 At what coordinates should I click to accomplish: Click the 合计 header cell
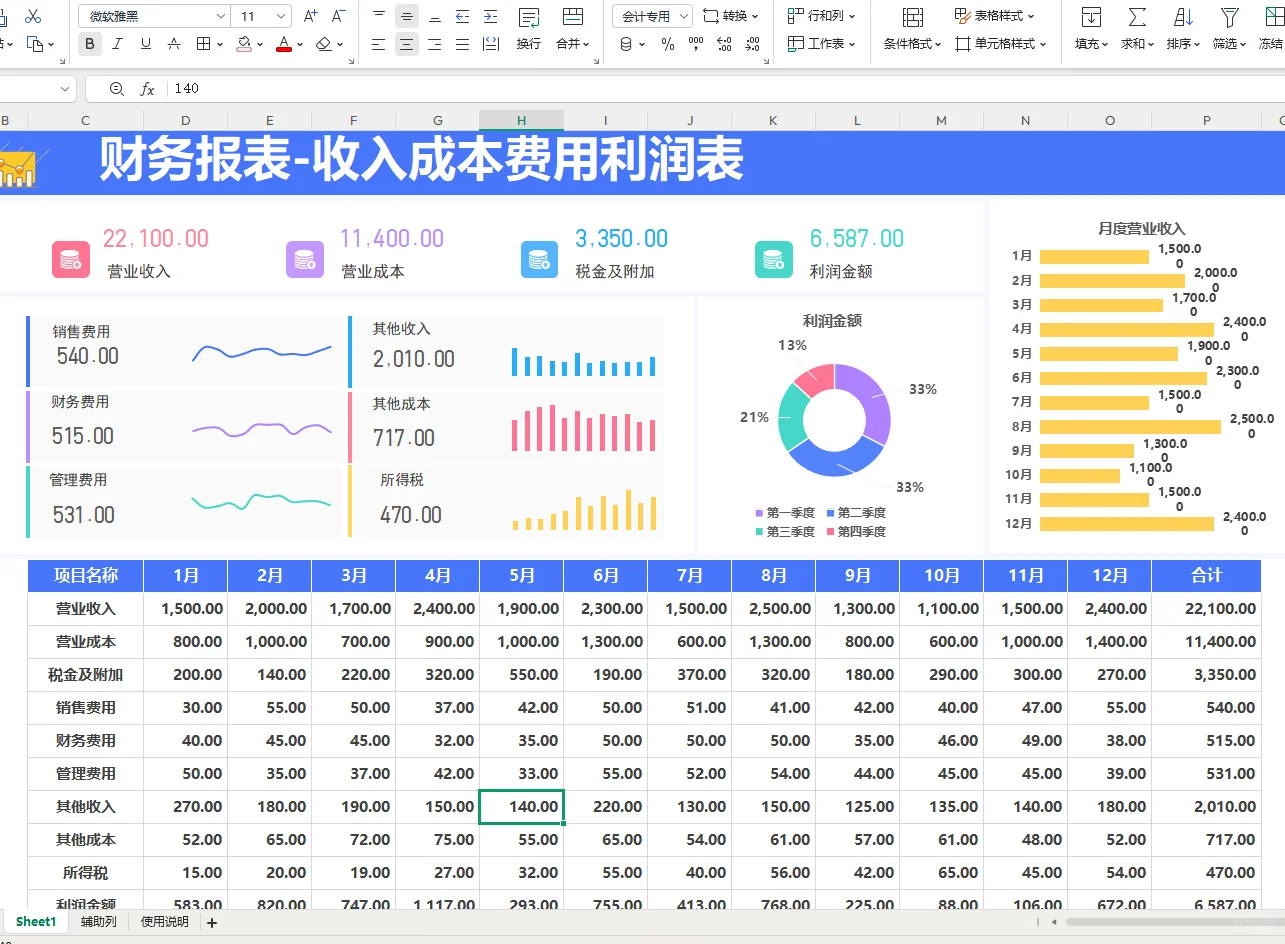click(x=1207, y=575)
